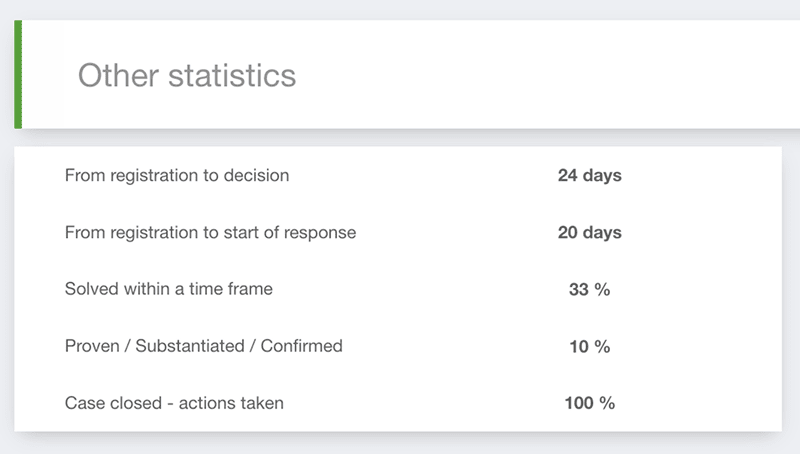Click the word Other in the header
Viewport: 800px width, 454px height.
pyautogui.click(x=118, y=75)
